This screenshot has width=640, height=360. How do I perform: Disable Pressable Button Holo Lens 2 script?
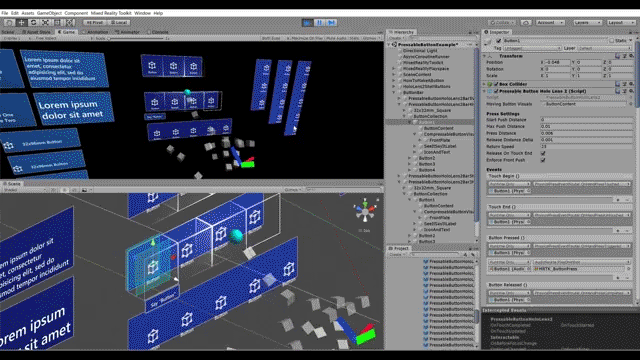pyautogui.click(x=496, y=91)
